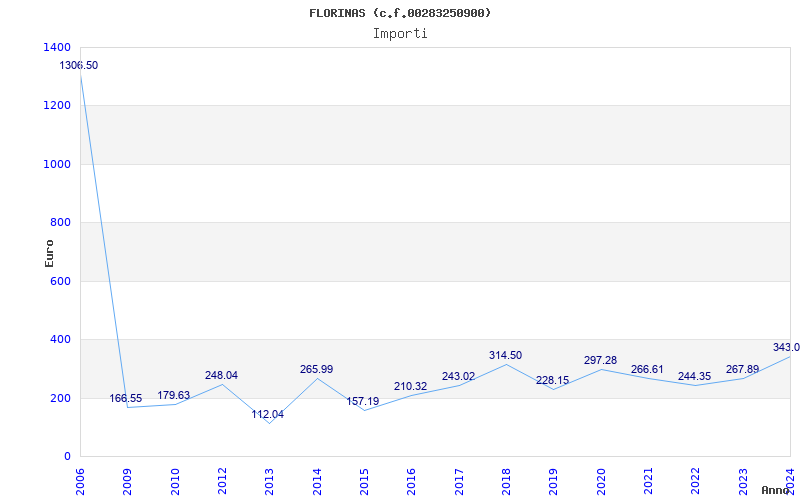Click the Euro y-axis label

49,253
